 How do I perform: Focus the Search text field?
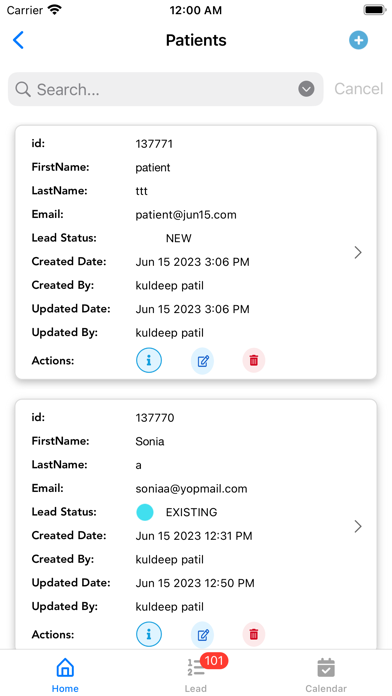tap(166, 89)
